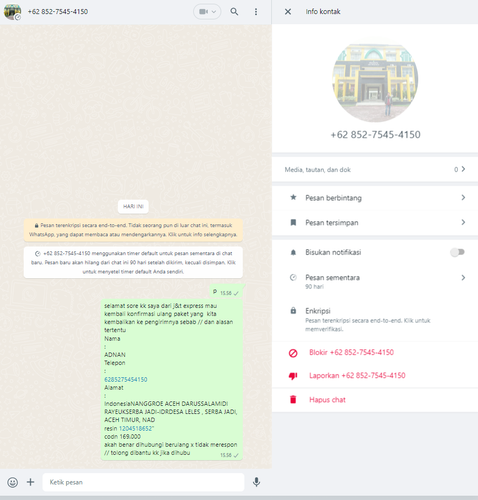
Task: Click the short "P" sent message bubble
Action: 227,292
